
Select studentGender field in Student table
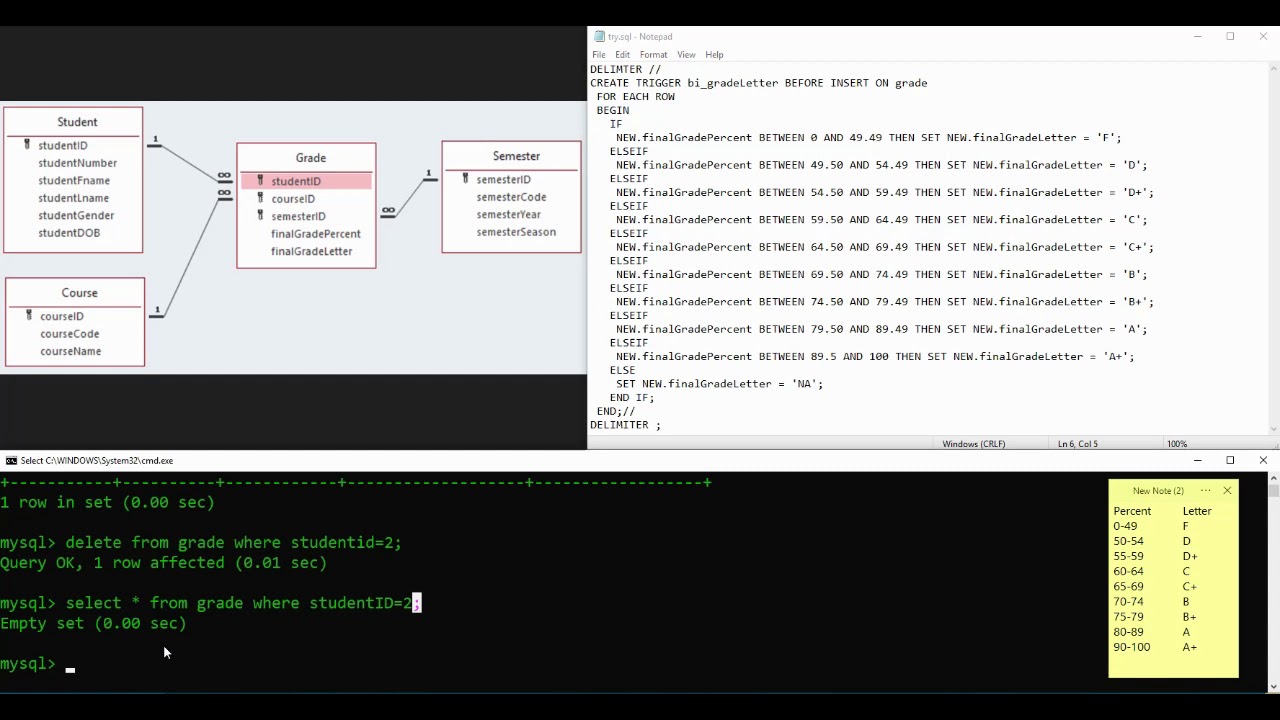[76, 215]
